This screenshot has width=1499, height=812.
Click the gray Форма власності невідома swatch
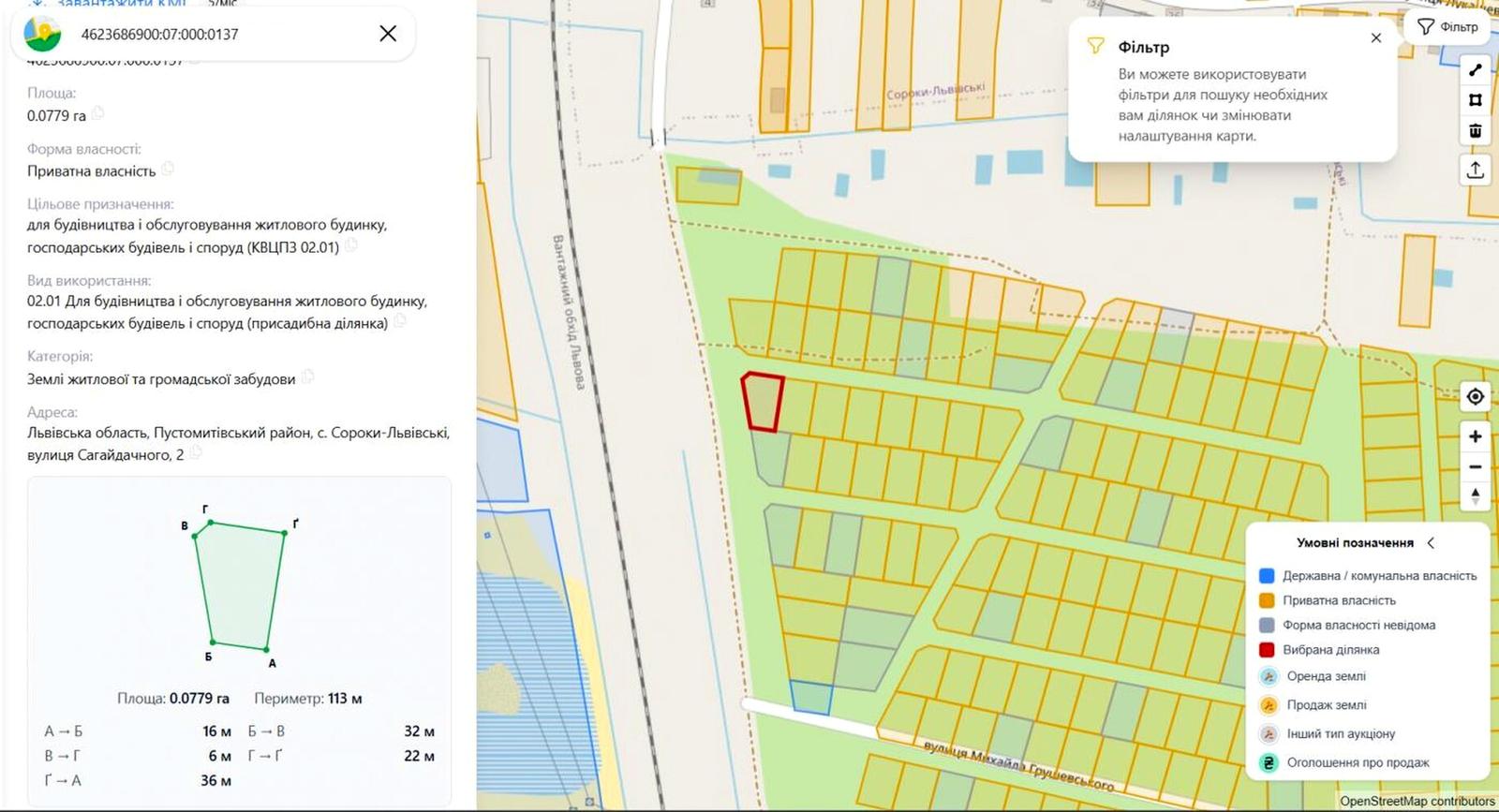(x=1267, y=625)
